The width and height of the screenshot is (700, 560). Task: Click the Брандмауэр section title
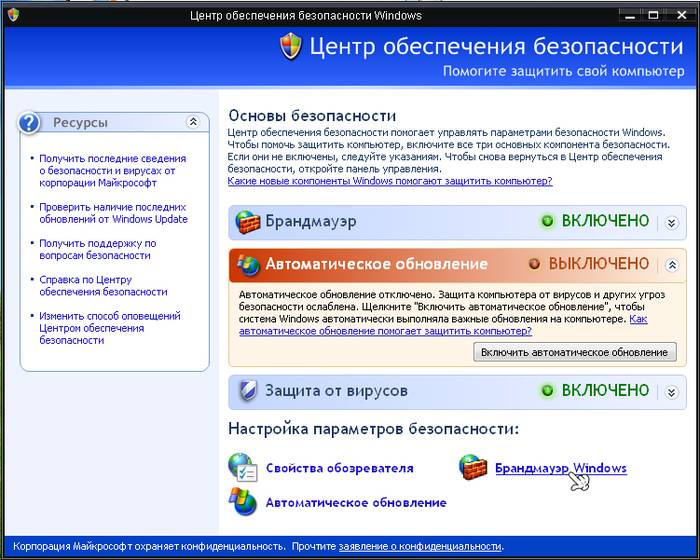(311, 221)
